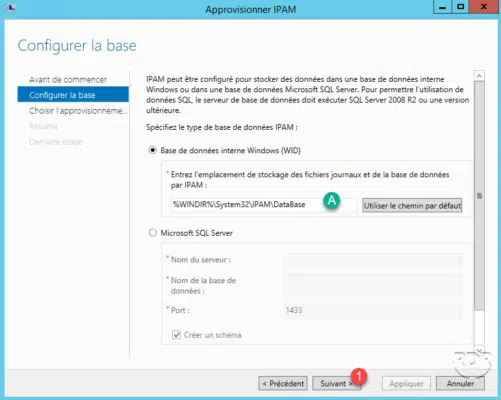Click the vertical scrollbar thumb
Screen dimensions: 501x400
pyautogui.click(x=479, y=196)
